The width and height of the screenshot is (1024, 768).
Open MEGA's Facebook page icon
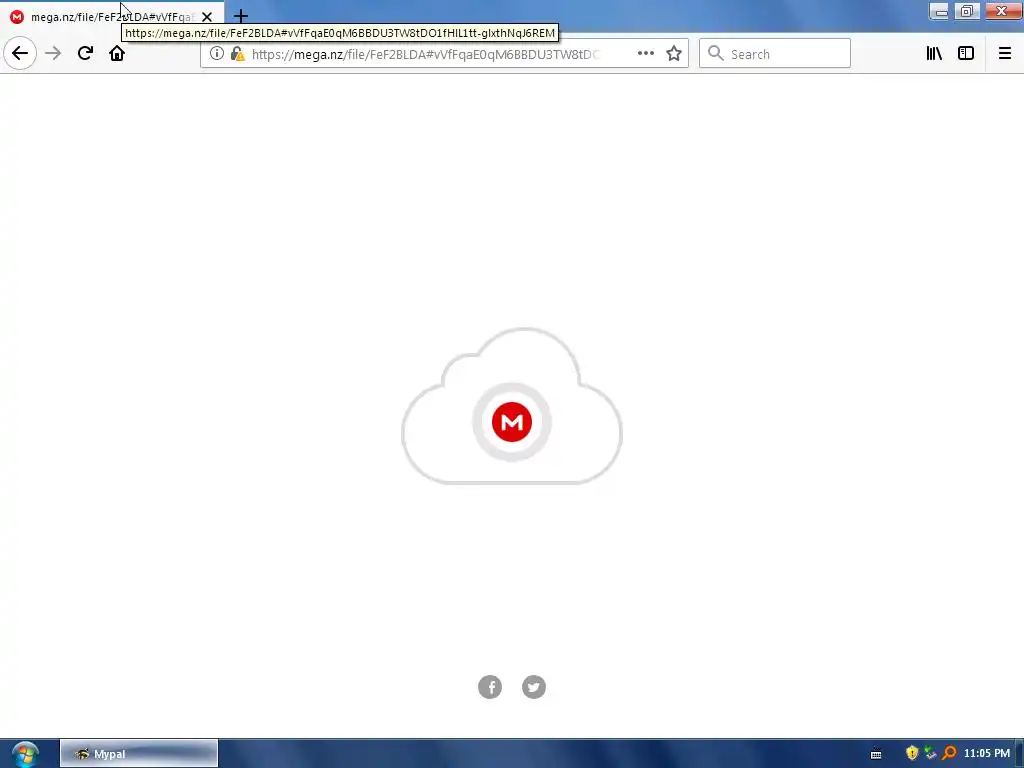point(490,687)
